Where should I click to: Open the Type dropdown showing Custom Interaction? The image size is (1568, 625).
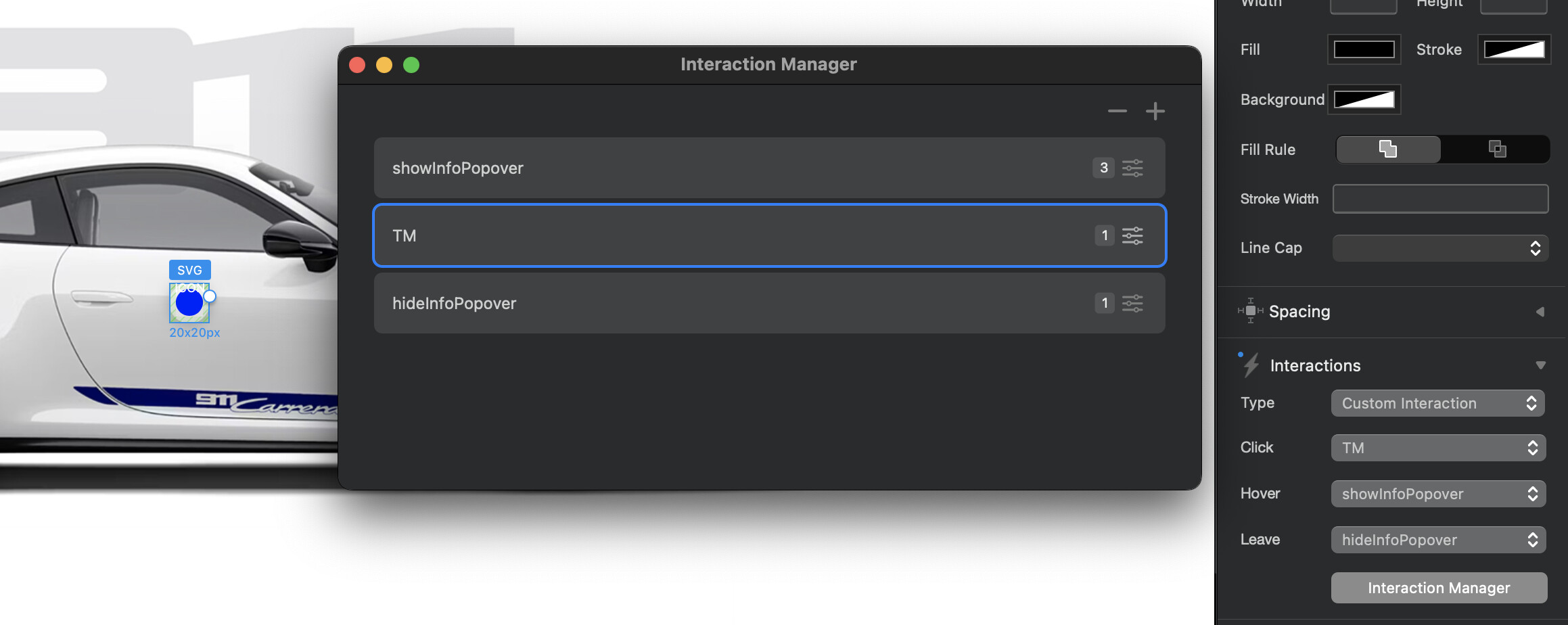[x=1437, y=403]
